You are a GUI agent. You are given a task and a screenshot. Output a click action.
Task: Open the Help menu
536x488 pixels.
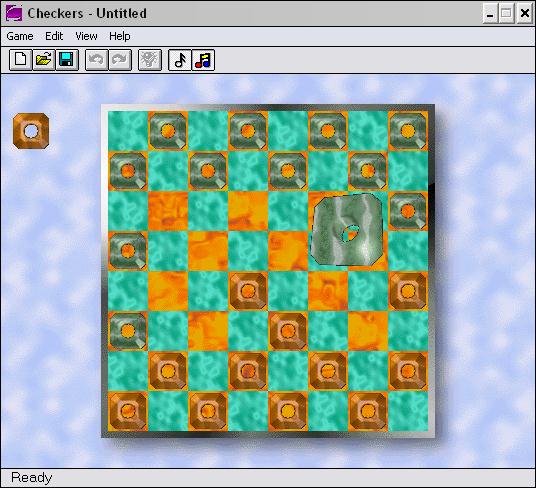120,36
